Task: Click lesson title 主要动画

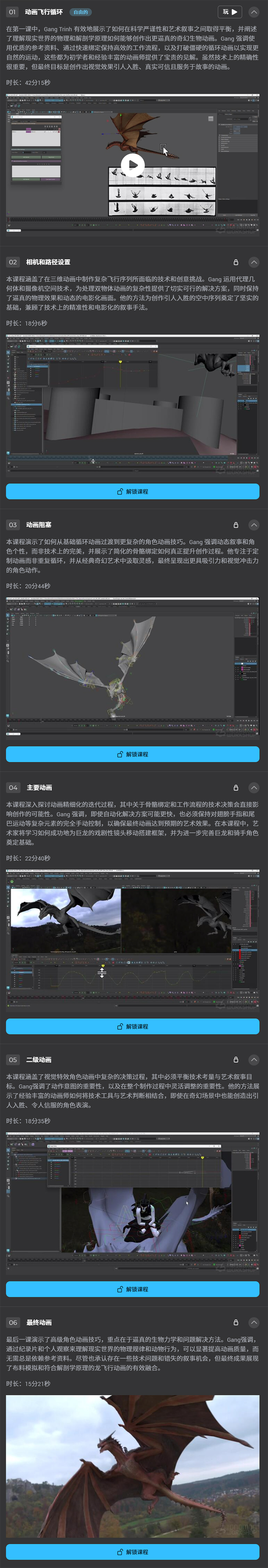Action: click(x=39, y=788)
